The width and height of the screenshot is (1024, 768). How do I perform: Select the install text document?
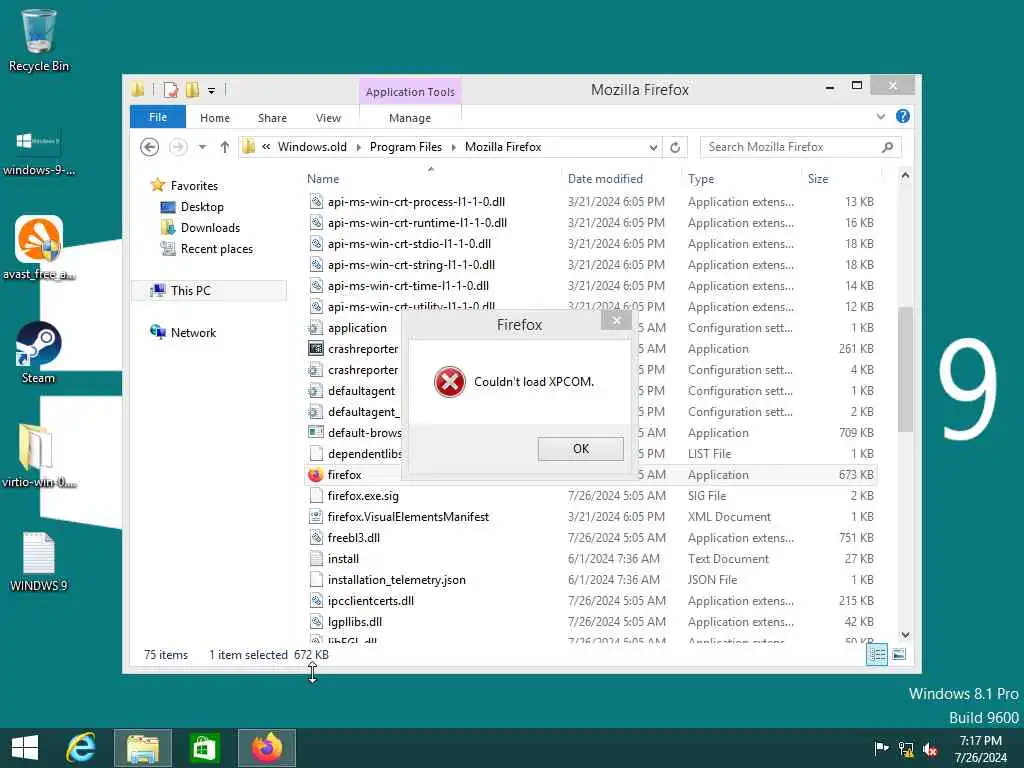tap(343, 558)
